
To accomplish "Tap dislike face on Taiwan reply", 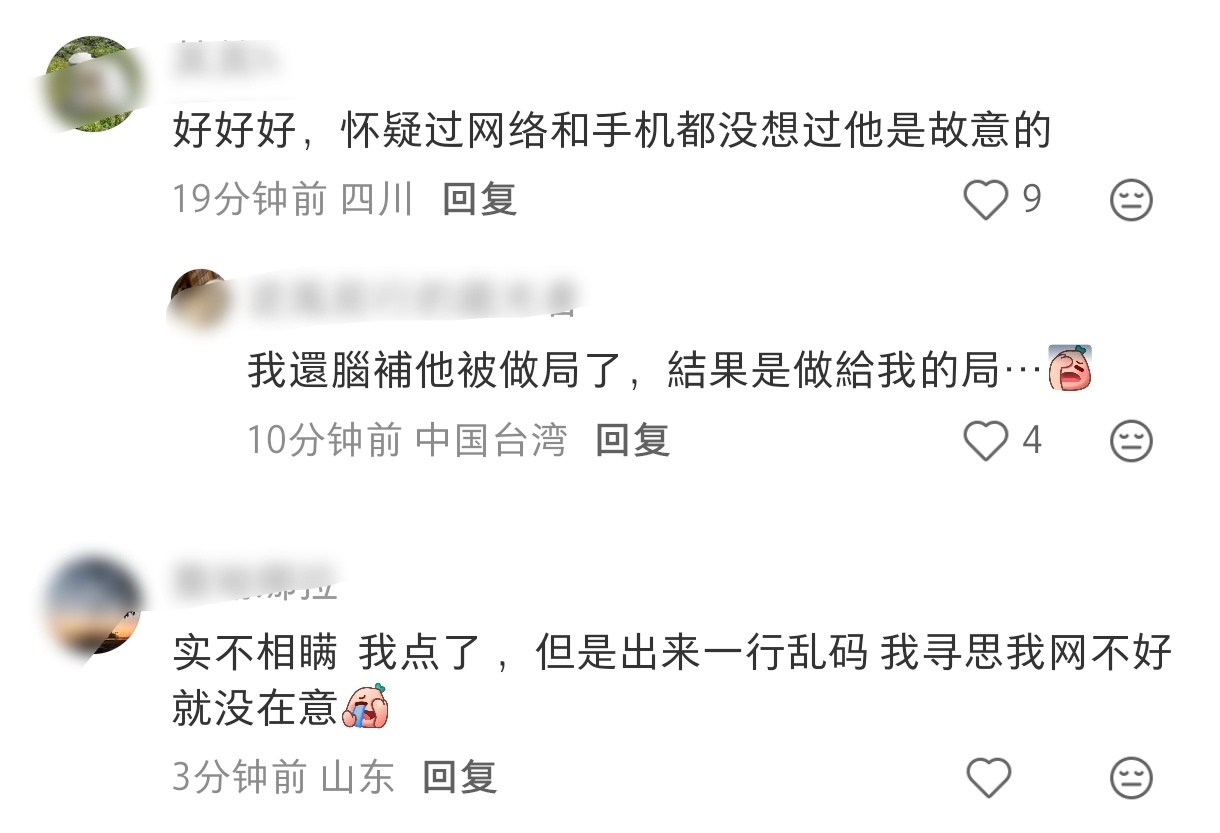I will tap(1131, 440).
